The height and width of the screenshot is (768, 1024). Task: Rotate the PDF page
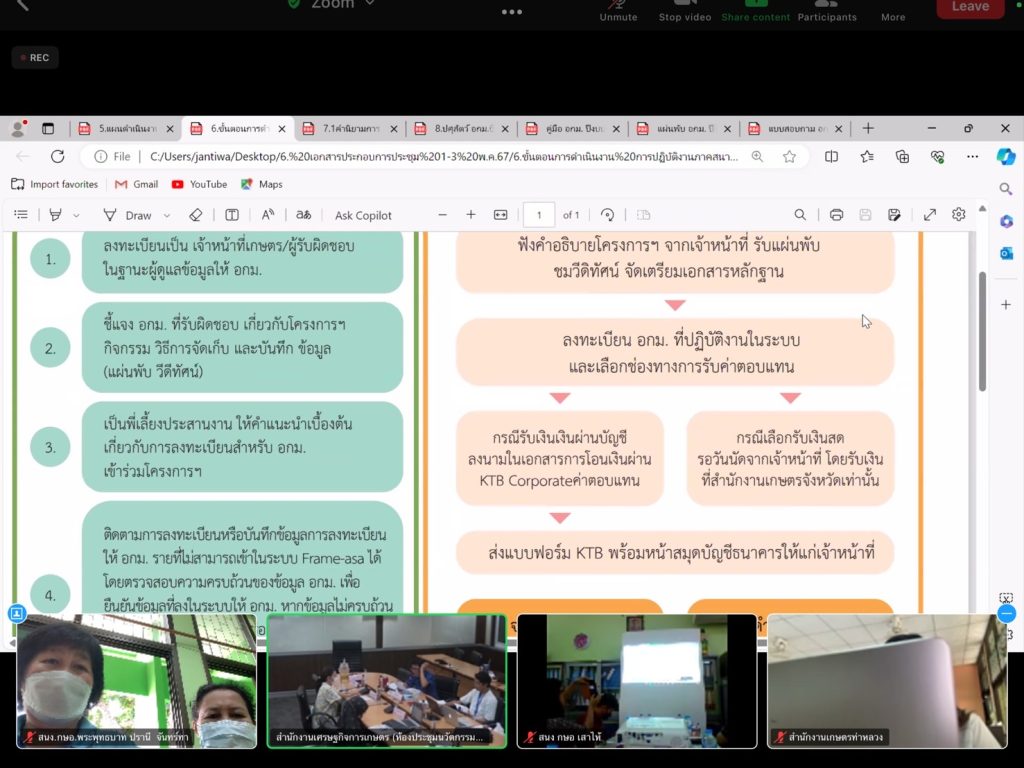[x=607, y=215]
